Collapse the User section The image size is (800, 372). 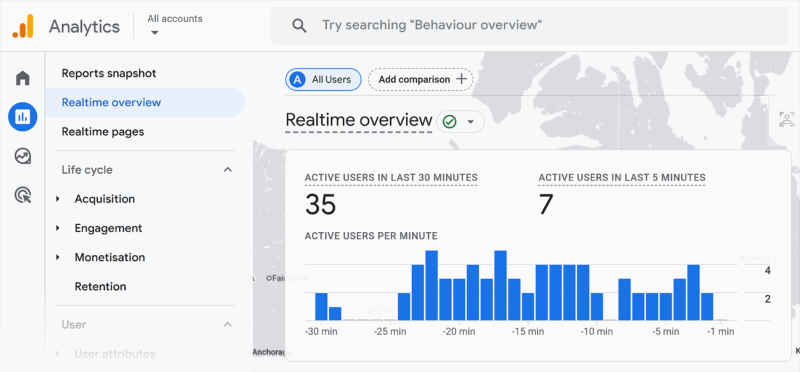point(228,324)
